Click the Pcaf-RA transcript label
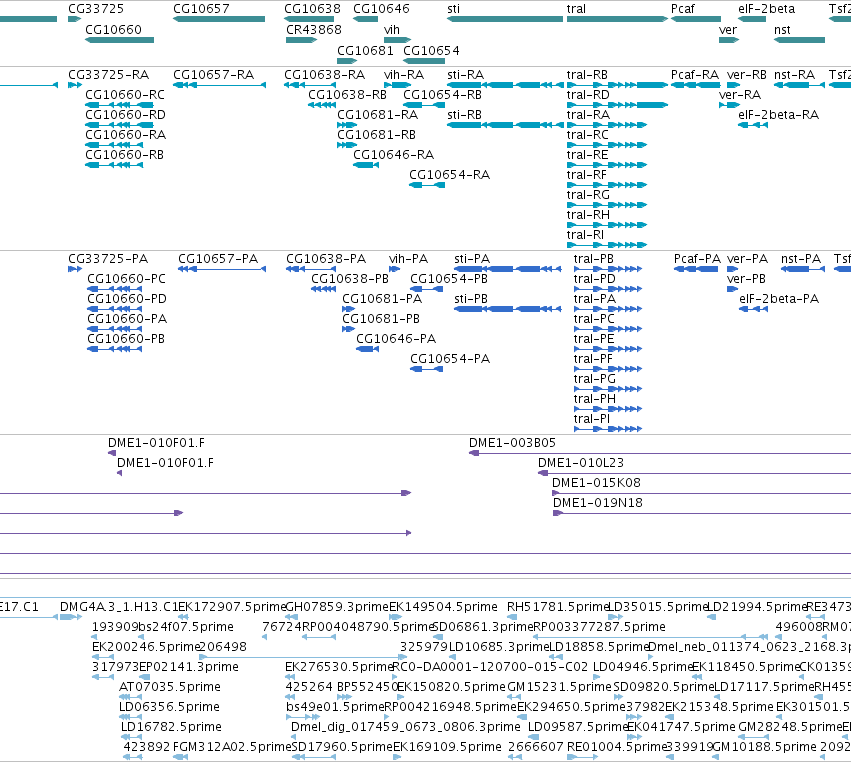 (x=695, y=74)
